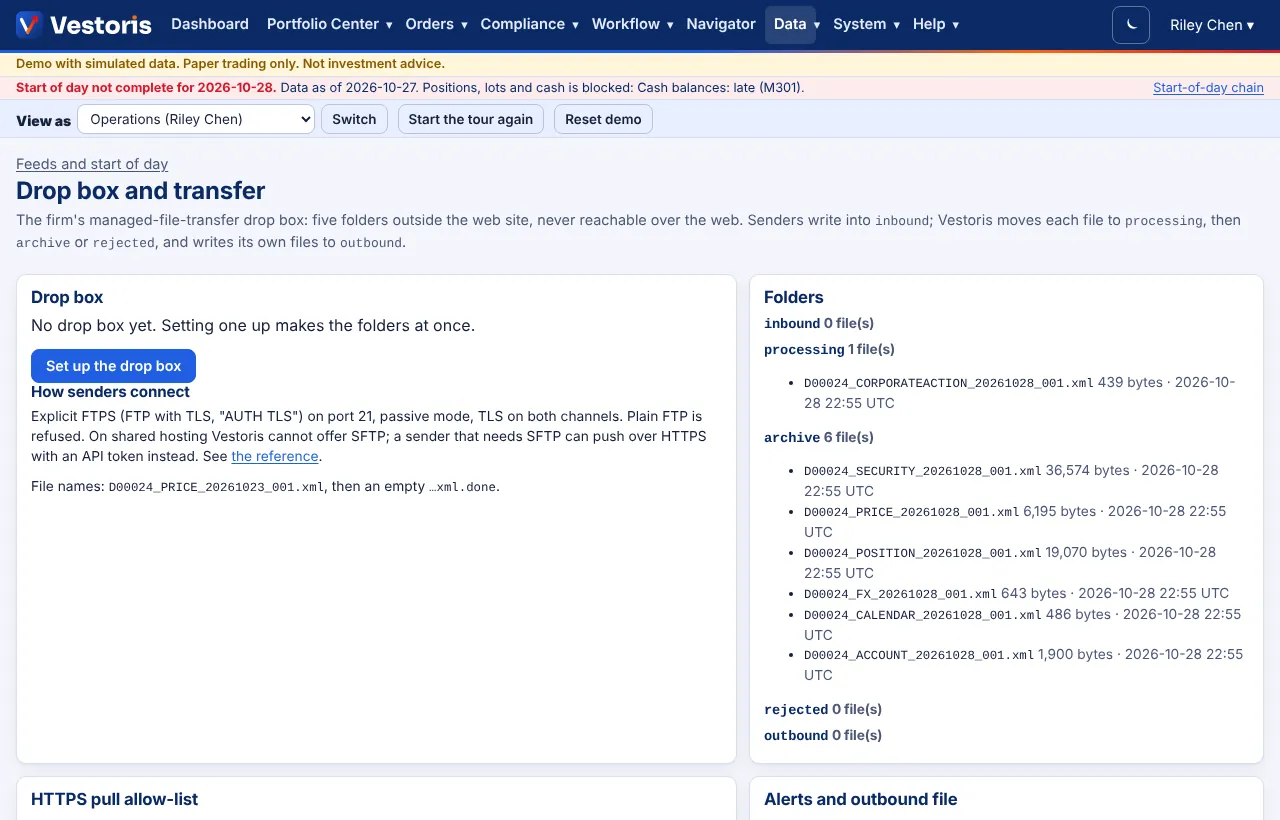Go to Feeds and start of day breadcrumb
This screenshot has height=820, width=1280.
[92, 164]
